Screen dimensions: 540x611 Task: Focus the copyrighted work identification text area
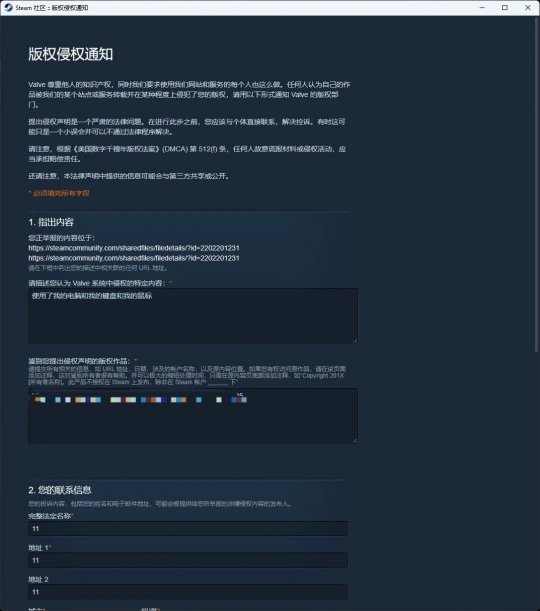(192, 416)
